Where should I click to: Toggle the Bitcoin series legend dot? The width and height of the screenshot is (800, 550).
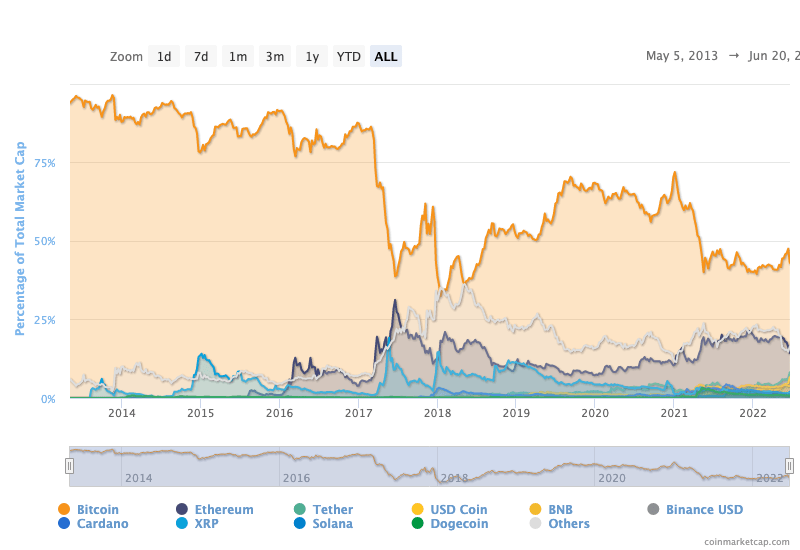[x=64, y=510]
